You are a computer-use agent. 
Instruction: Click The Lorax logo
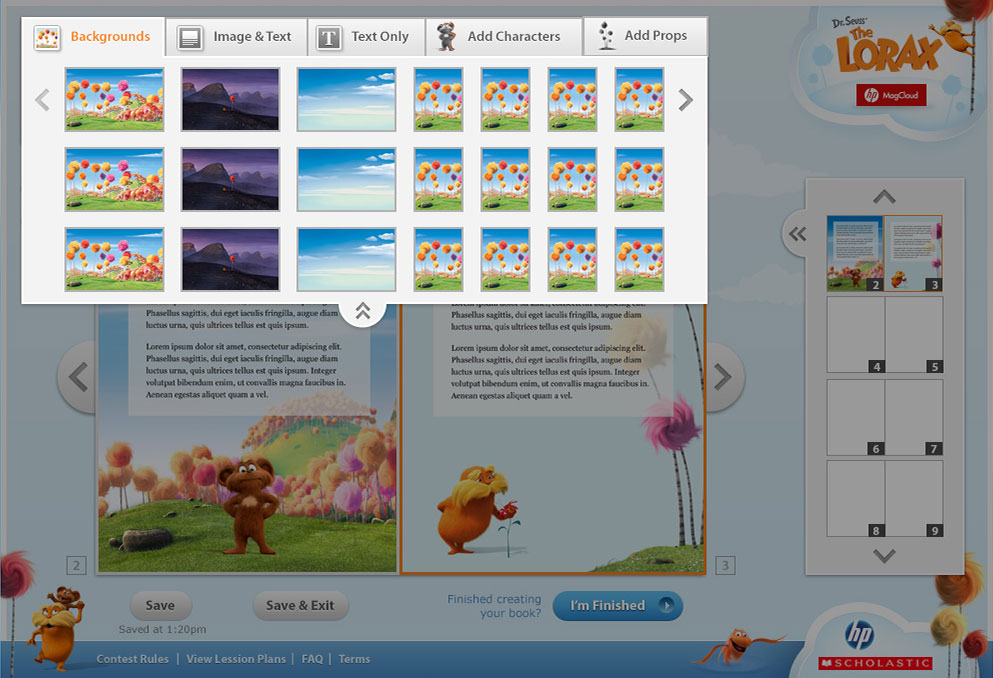887,46
